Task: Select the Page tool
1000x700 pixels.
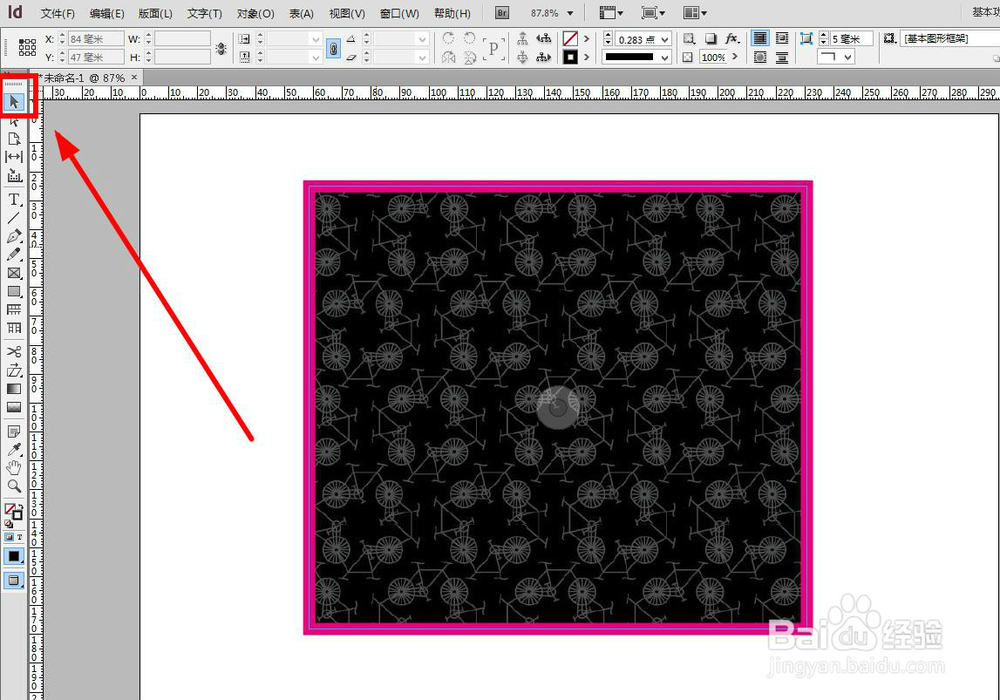Action: coord(14,138)
